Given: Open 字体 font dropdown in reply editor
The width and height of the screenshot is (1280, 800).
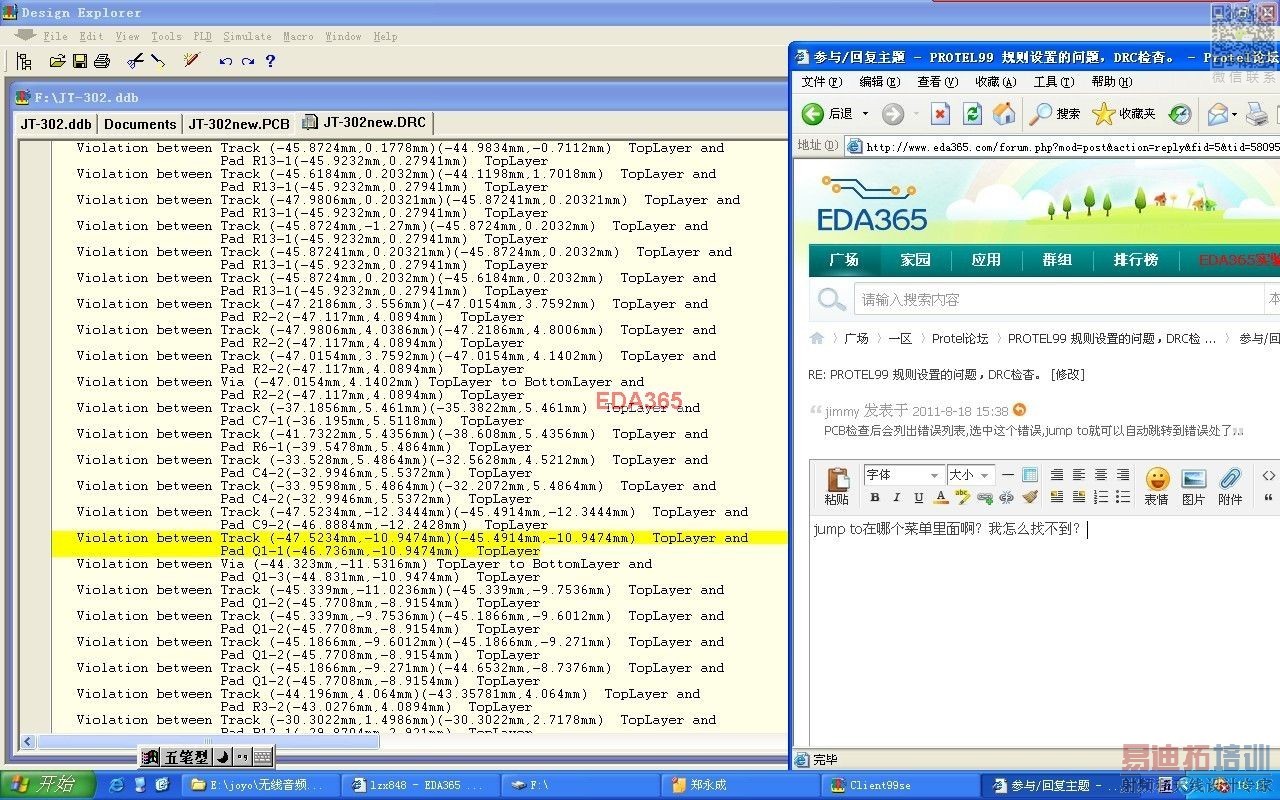Looking at the screenshot, I should [903, 475].
